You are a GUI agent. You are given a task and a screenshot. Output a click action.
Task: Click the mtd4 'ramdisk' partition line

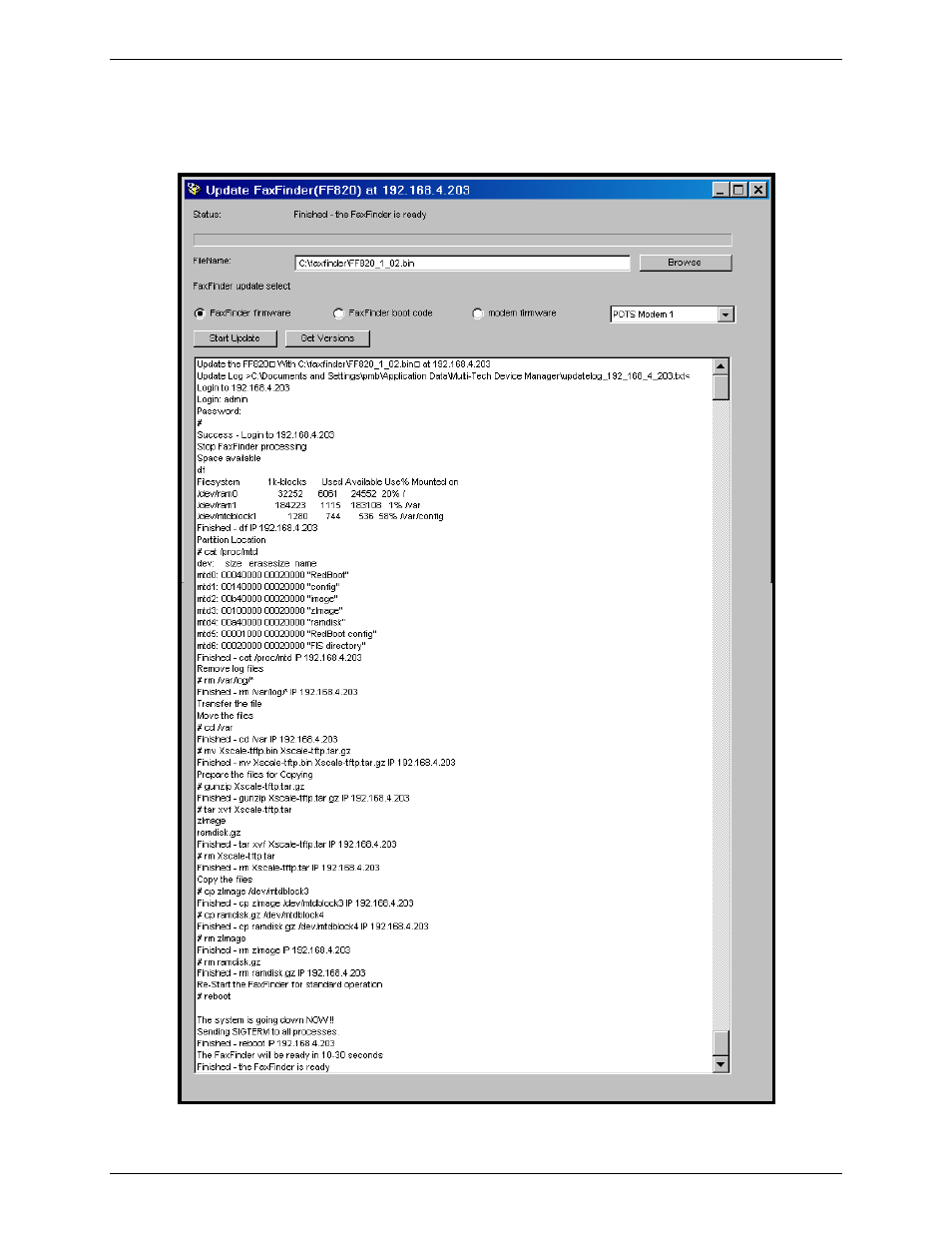270,622
